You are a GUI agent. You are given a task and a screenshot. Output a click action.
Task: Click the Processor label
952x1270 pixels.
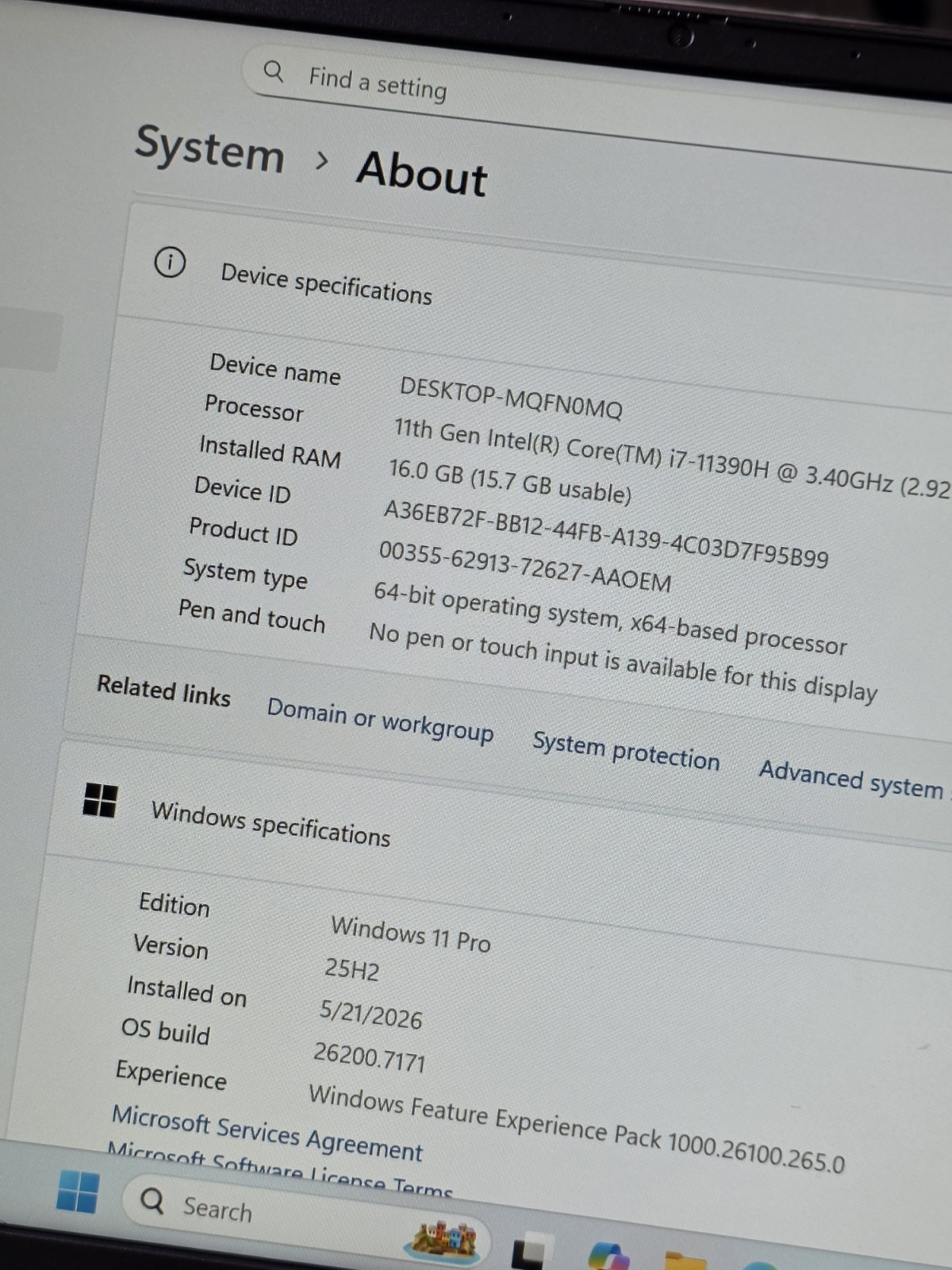click(254, 408)
